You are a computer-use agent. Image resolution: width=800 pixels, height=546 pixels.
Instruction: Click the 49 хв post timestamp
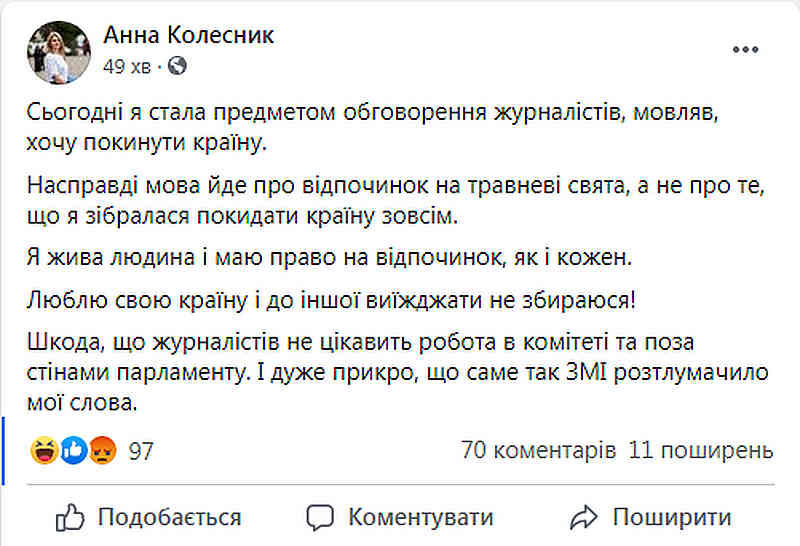[x=127, y=66]
